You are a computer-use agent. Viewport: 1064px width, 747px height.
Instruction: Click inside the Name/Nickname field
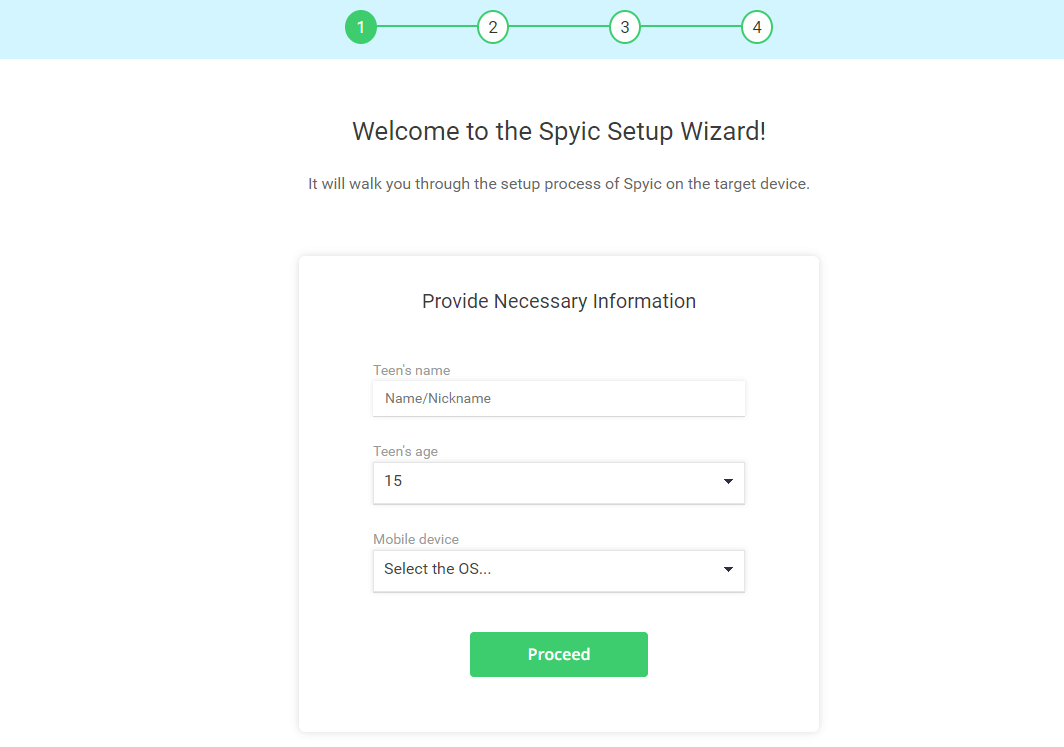click(x=558, y=398)
